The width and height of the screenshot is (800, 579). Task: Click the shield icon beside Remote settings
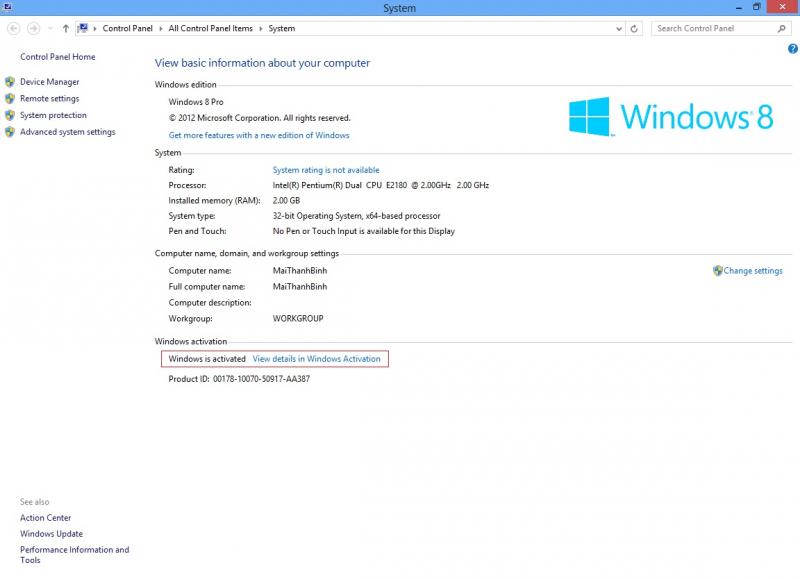pyautogui.click(x=10, y=98)
